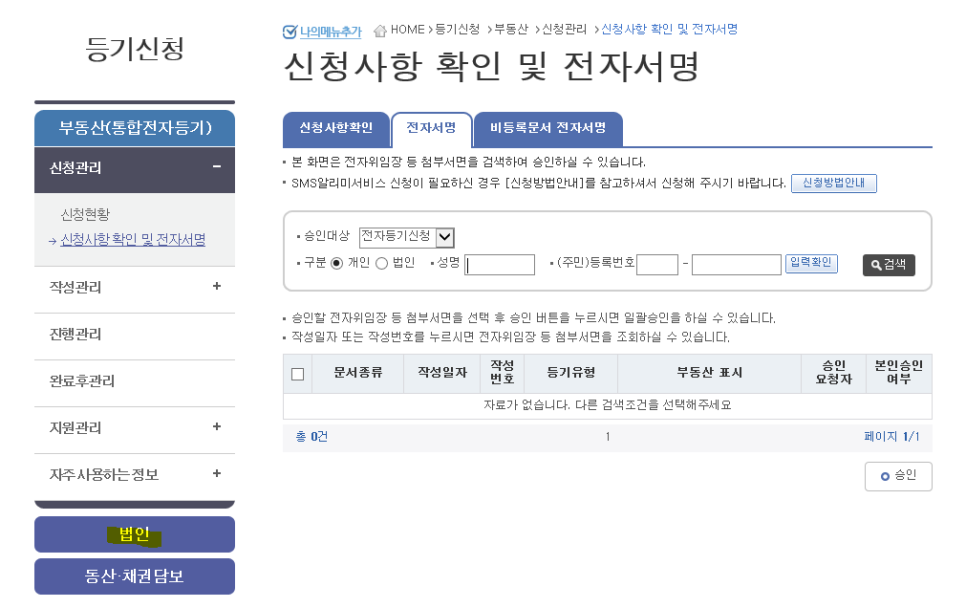Click the 입력확인 button
Image resolution: width=966 pixels, height=608 pixels.
811,263
